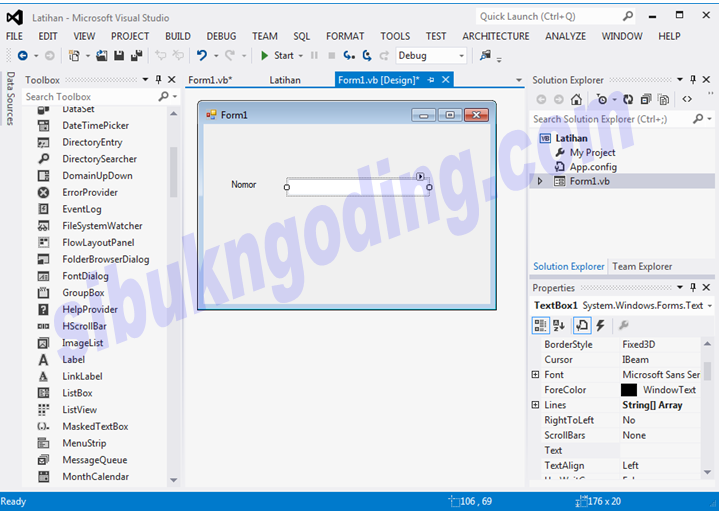Open the Data Sources side tab

pyautogui.click(x=10, y=98)
